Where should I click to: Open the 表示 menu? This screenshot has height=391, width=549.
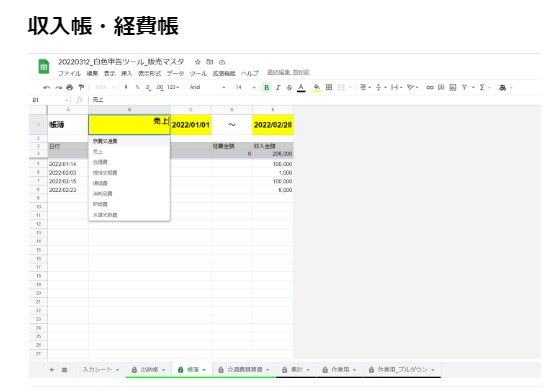coord(109,74)
